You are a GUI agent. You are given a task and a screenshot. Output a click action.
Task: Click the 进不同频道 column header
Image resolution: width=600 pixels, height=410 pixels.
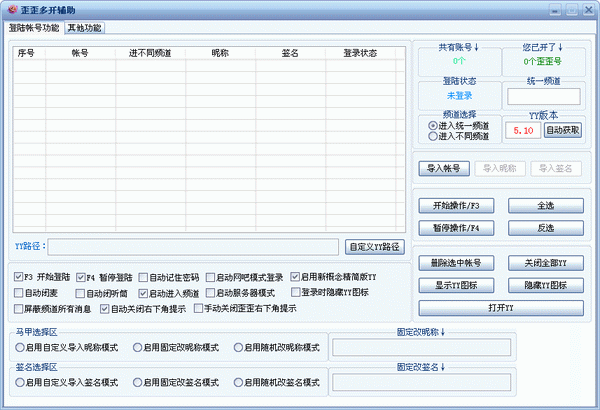(x=150, y=53)
